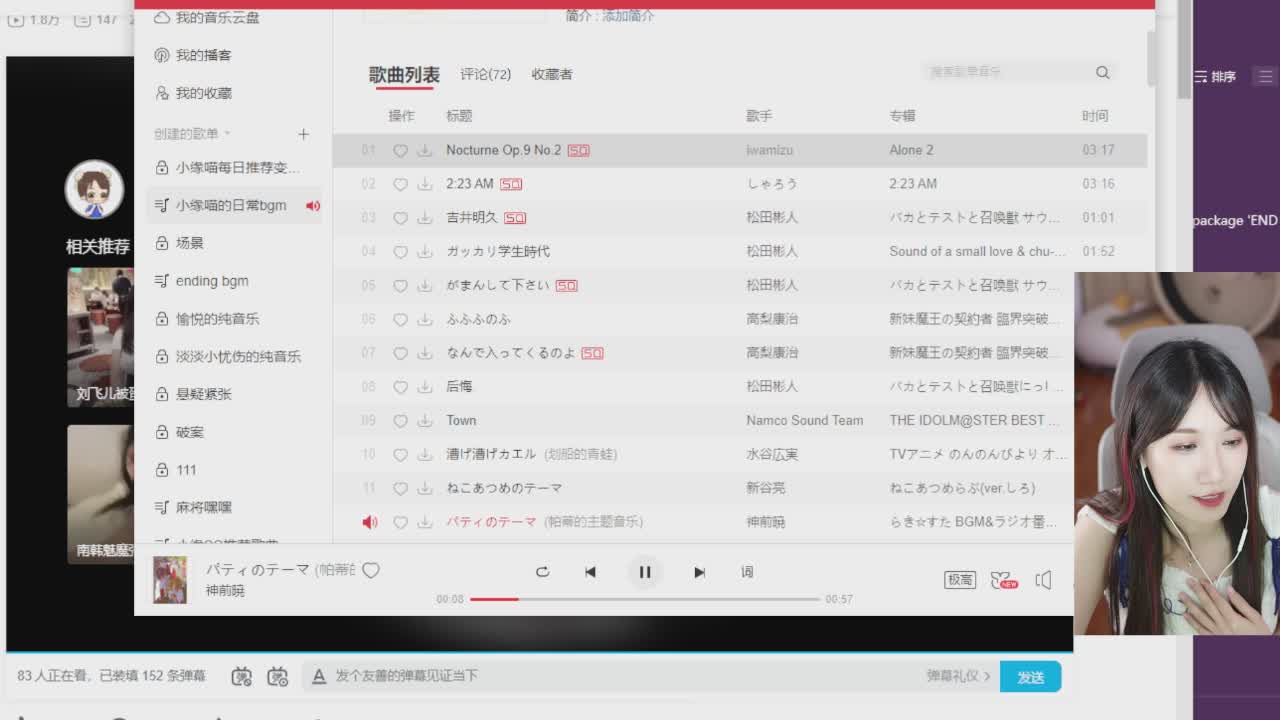
Task: Like the song ねこあつめのテーマ
Action: (400, 489)
